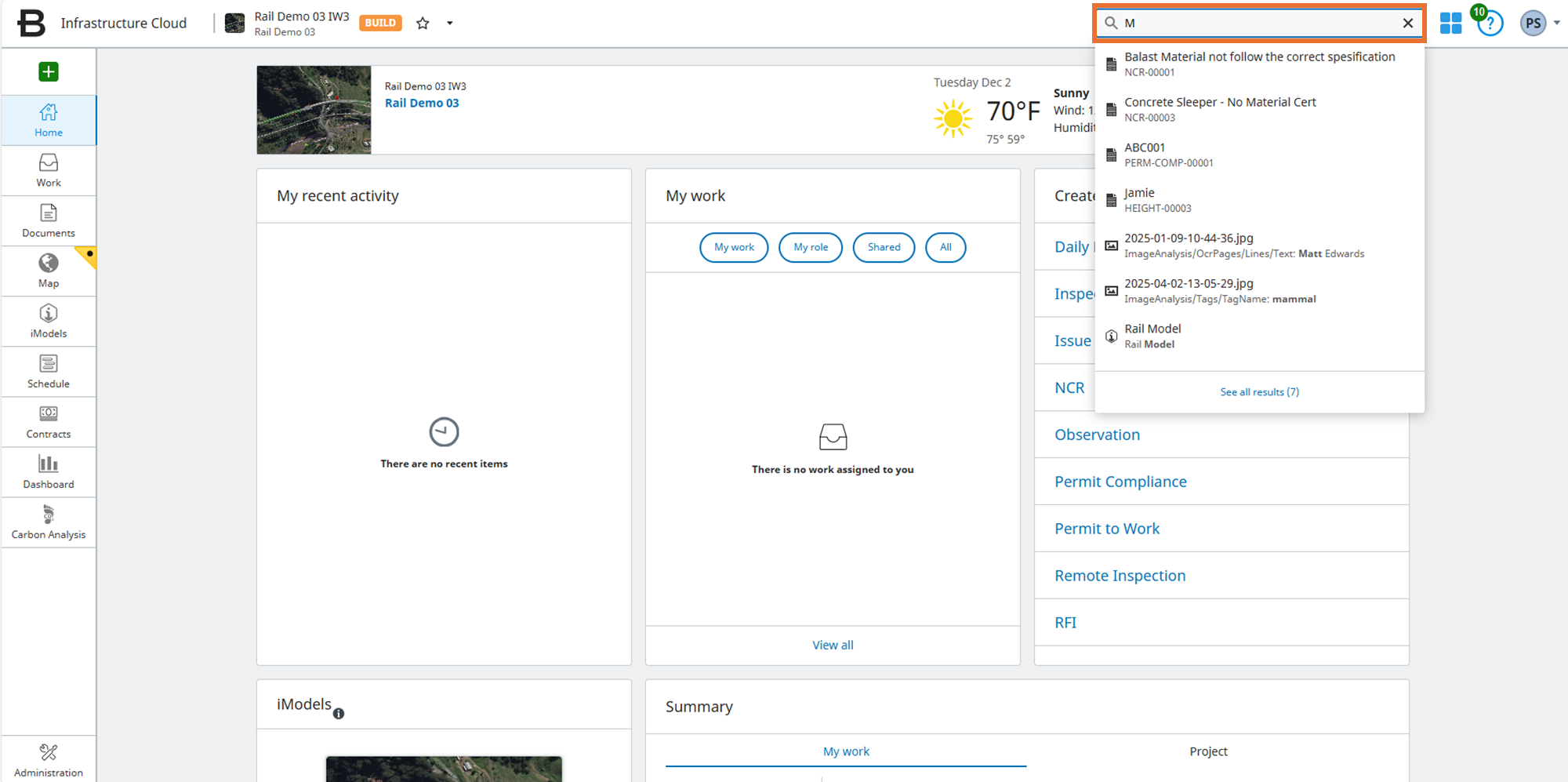This screenshot has width=1568, height=782.
Task: Open the Contracts section
Action: tap(48, 421)
